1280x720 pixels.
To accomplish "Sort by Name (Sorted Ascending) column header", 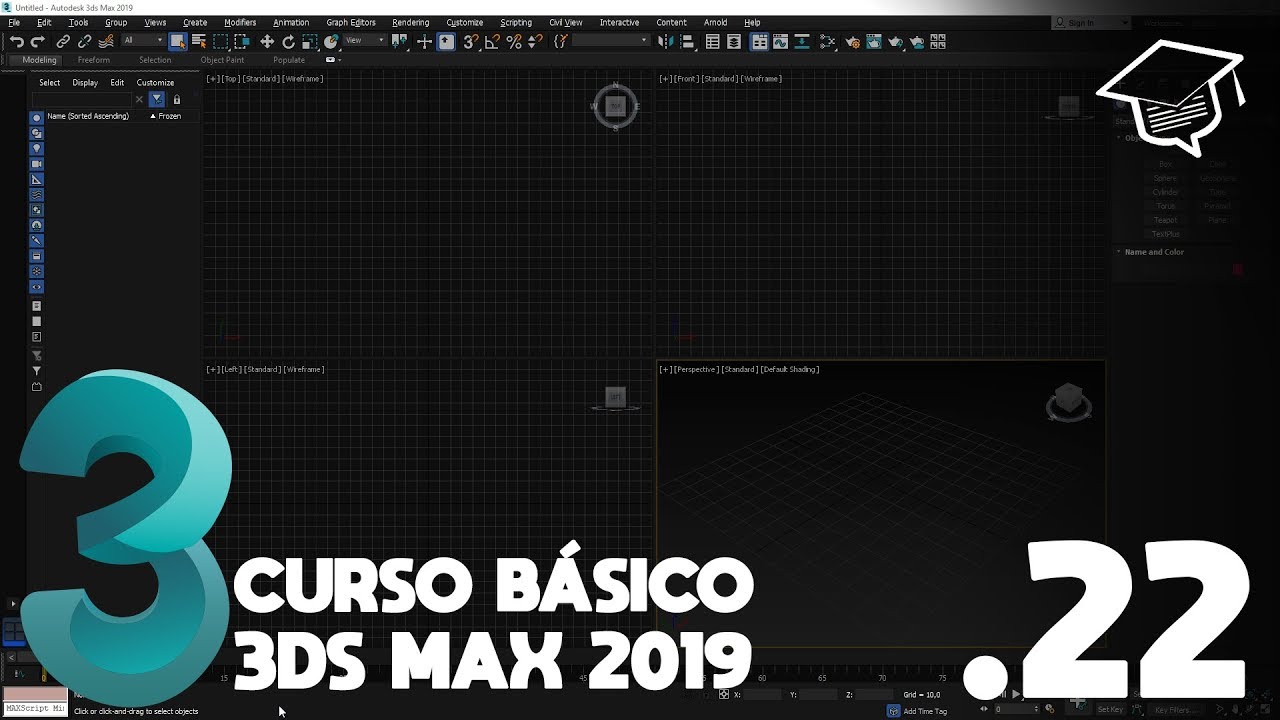I will 88,116.
